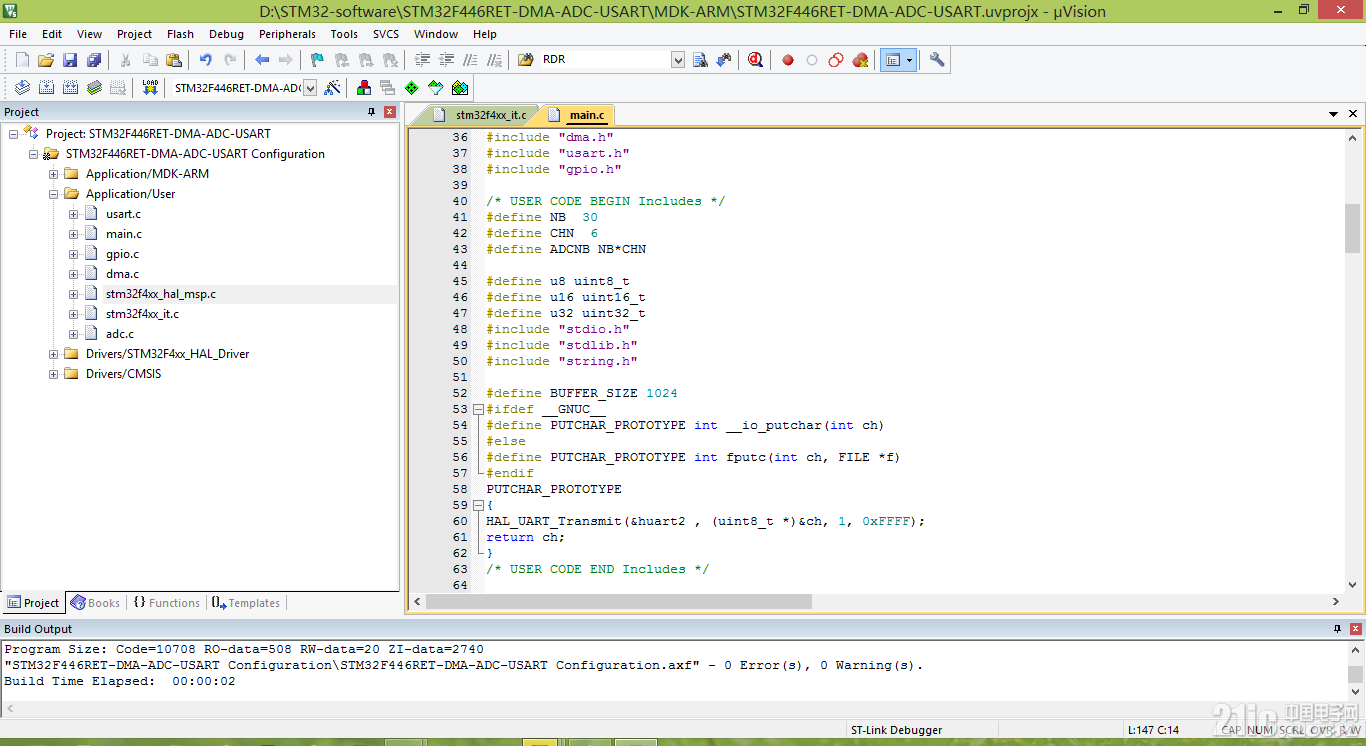Open the Flash menu
This screenshot has width=1366, height=746.
pyautogui.click(x=181, y=34)
